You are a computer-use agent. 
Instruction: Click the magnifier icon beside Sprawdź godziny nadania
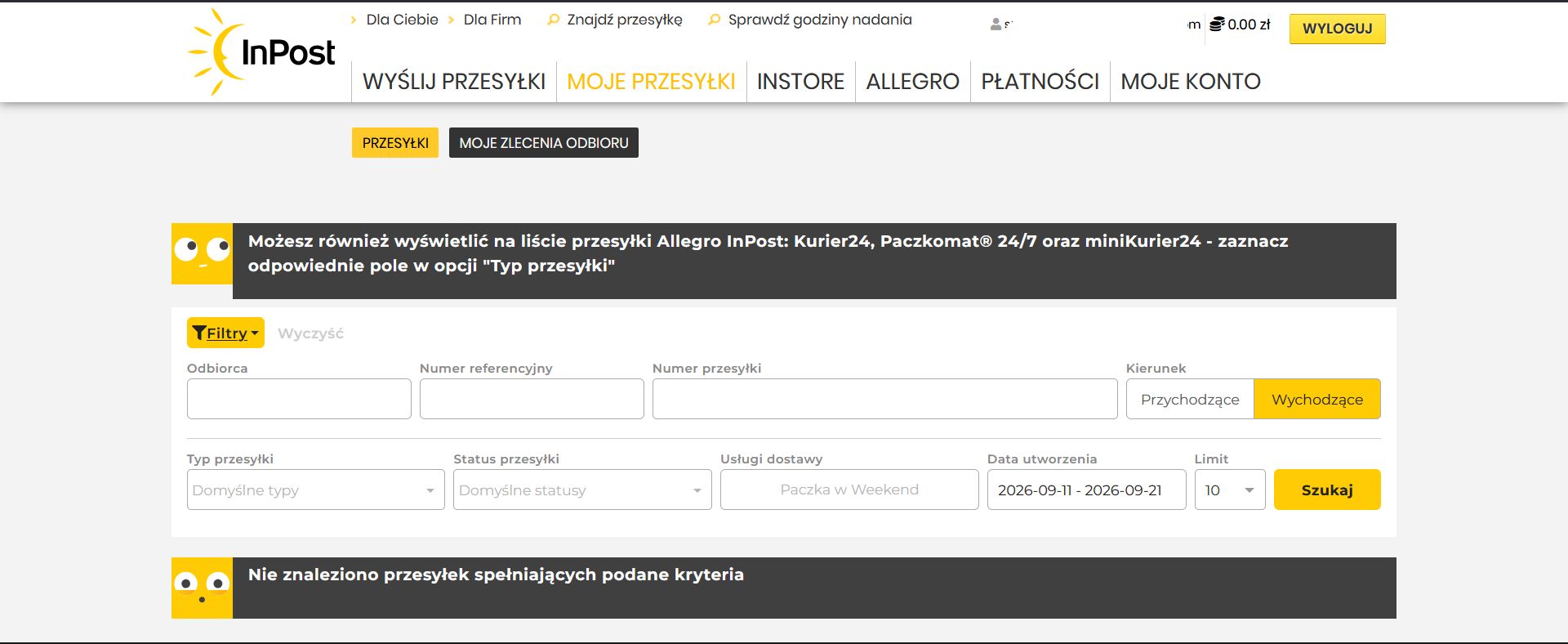(714, 20)
